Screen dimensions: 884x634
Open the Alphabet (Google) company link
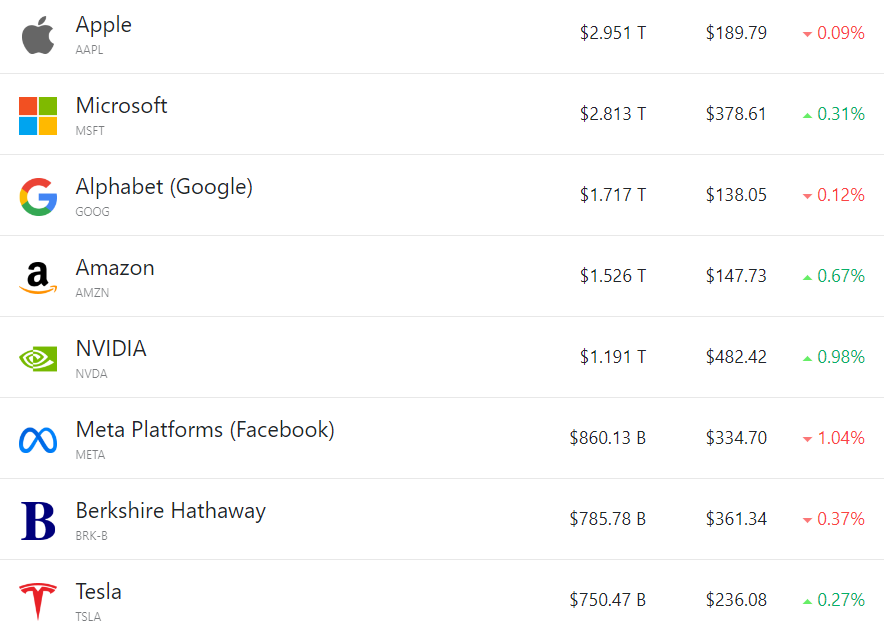tap(164, 187)
